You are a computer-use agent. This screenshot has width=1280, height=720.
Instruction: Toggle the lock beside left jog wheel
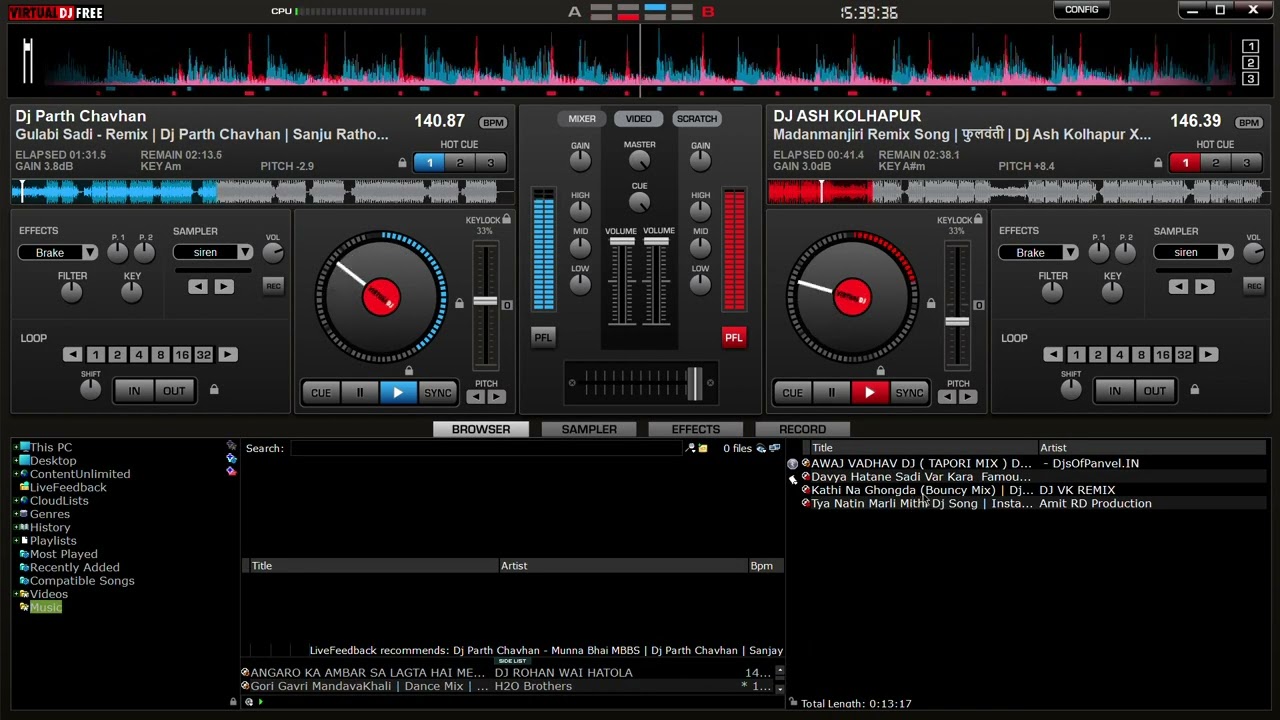(x=459, y=304)
